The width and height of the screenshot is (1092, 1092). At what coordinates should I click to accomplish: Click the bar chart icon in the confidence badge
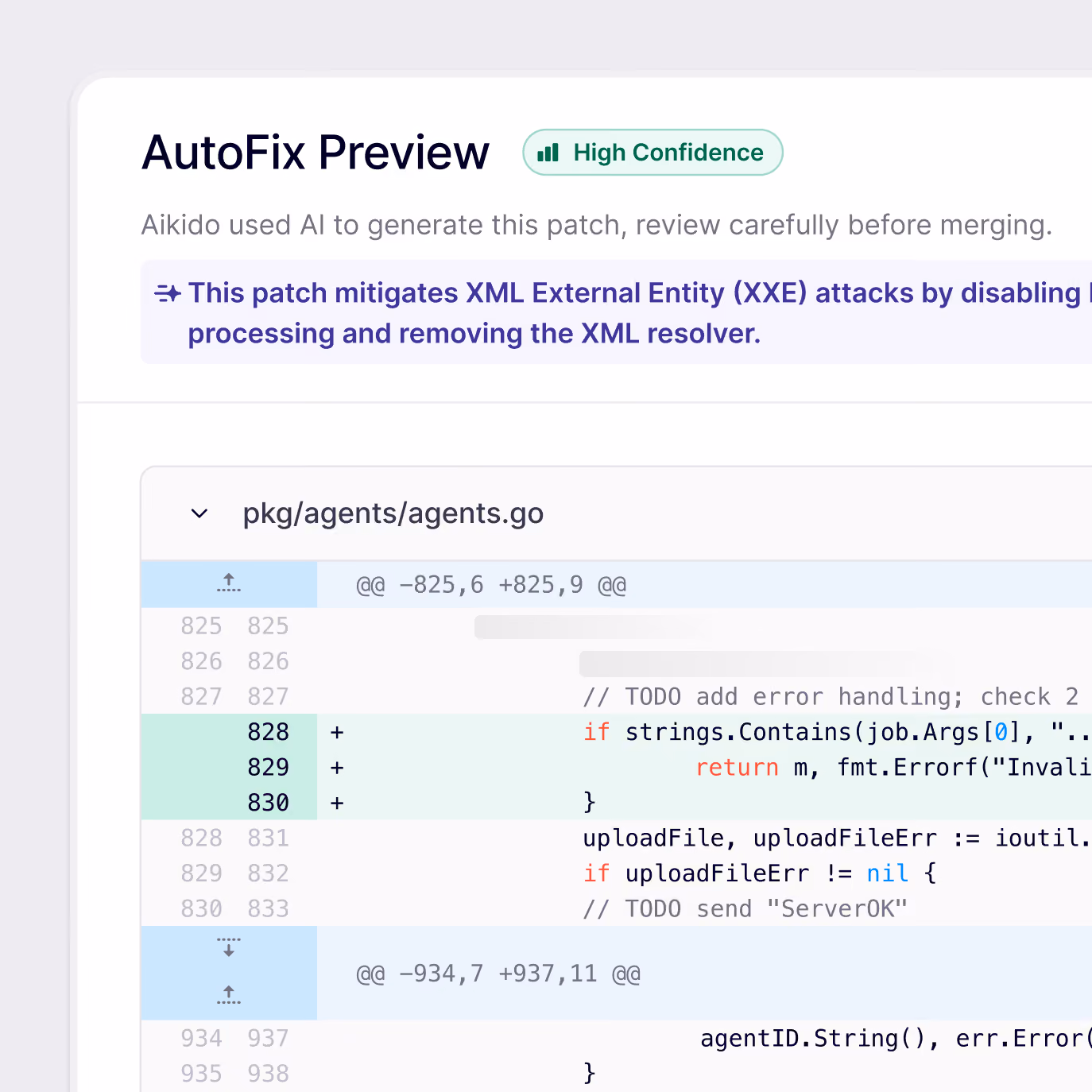[548, 153]
